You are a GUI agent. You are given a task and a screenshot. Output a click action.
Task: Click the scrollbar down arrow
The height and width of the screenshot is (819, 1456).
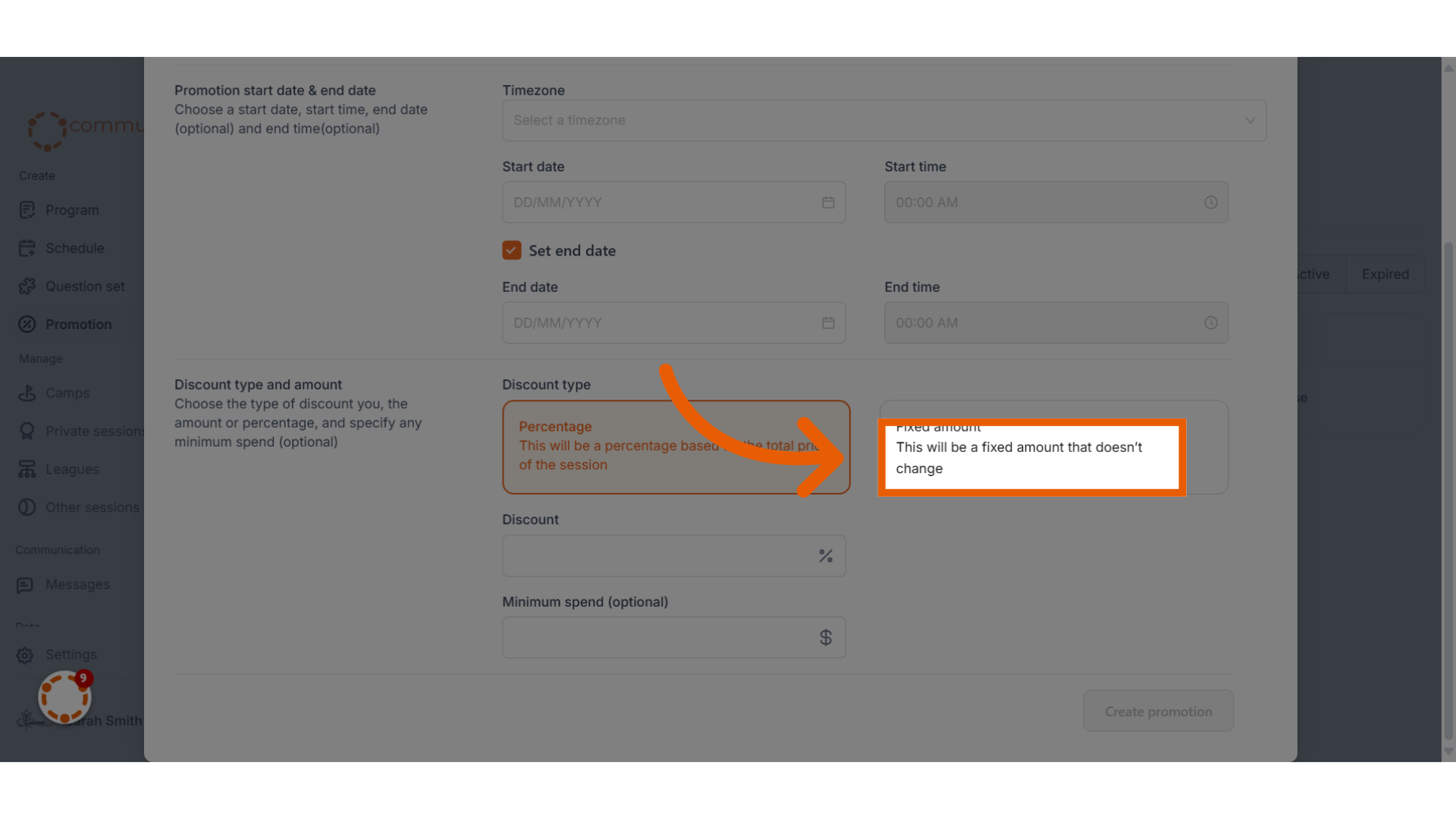[x=1448, y=752]
